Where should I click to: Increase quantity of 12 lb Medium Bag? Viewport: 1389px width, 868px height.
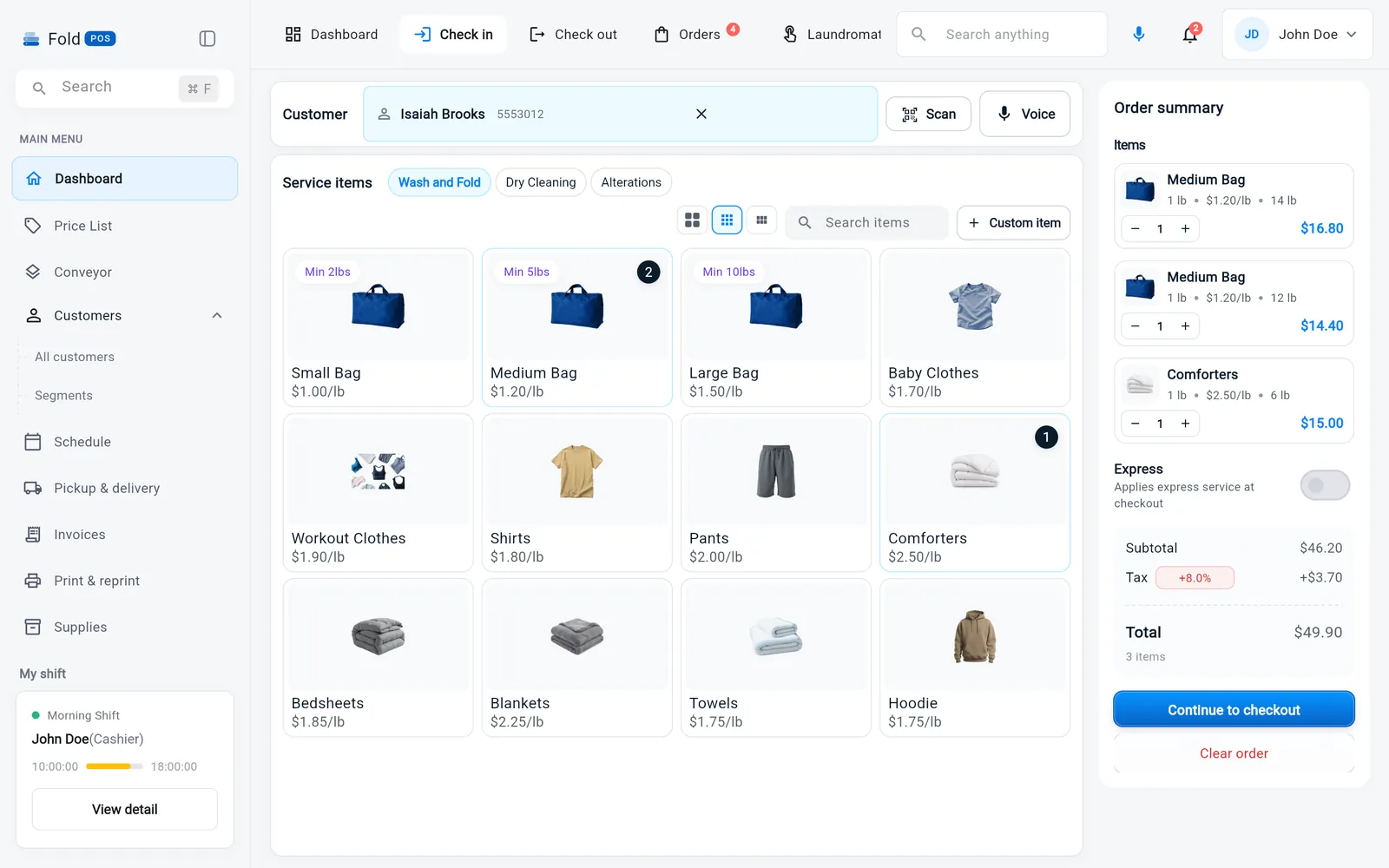[x=1185, y=326]
